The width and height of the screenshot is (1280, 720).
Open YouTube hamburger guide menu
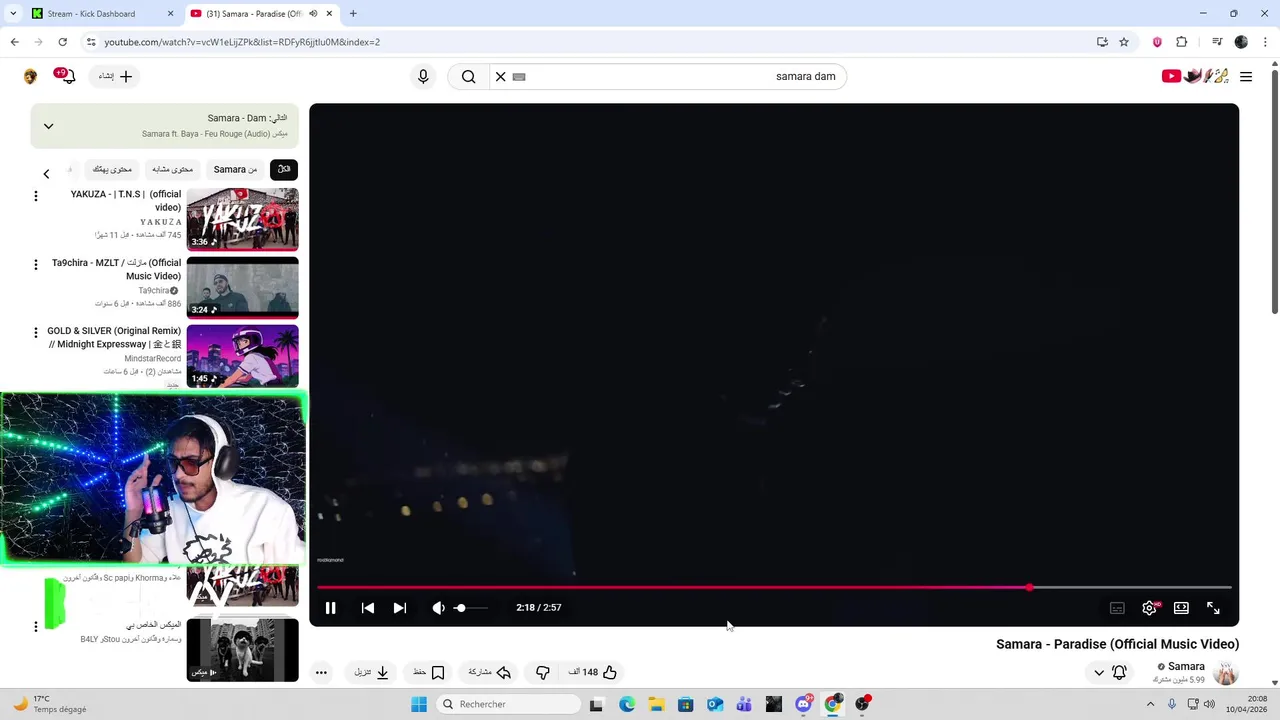point(1246,76)
